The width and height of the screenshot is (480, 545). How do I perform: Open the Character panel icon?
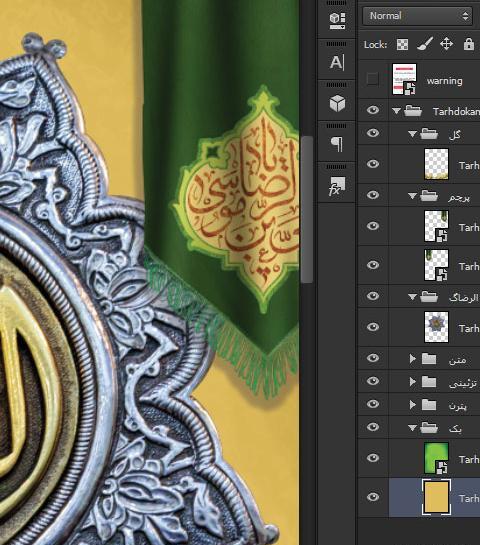click(337, 63)
